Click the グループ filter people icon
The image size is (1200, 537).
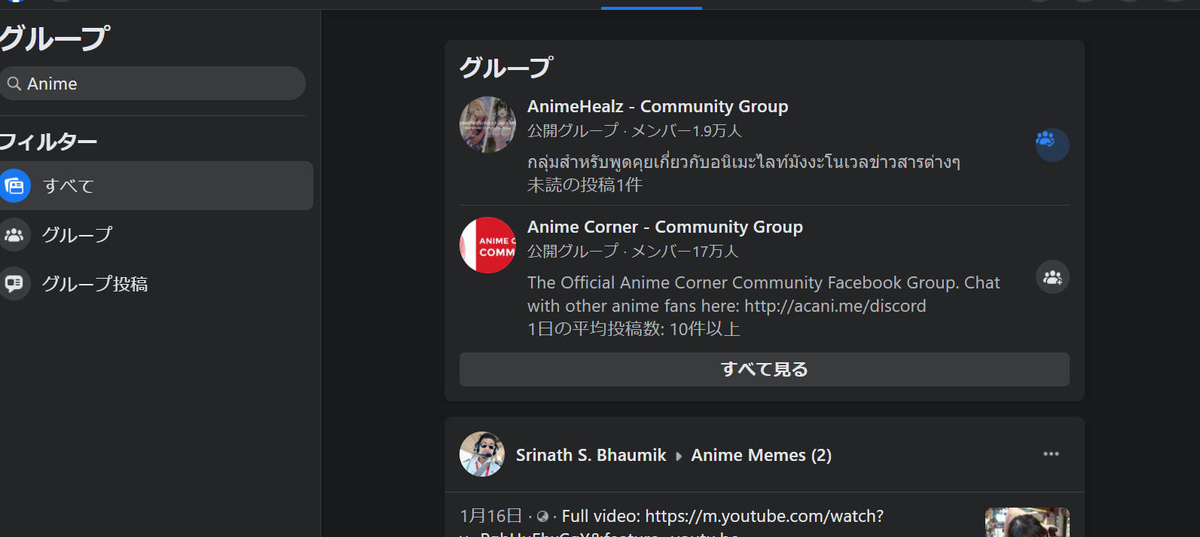[x=15, y=235]
